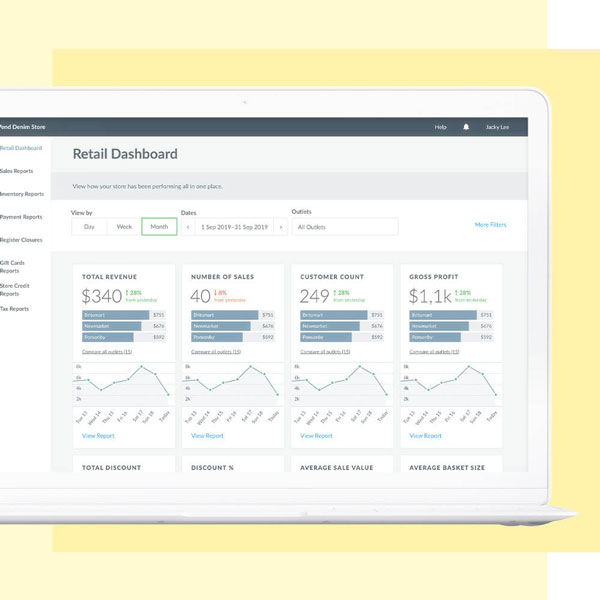Select the Day view option
The height and width of the screenshot is (600, 600).
89,227
